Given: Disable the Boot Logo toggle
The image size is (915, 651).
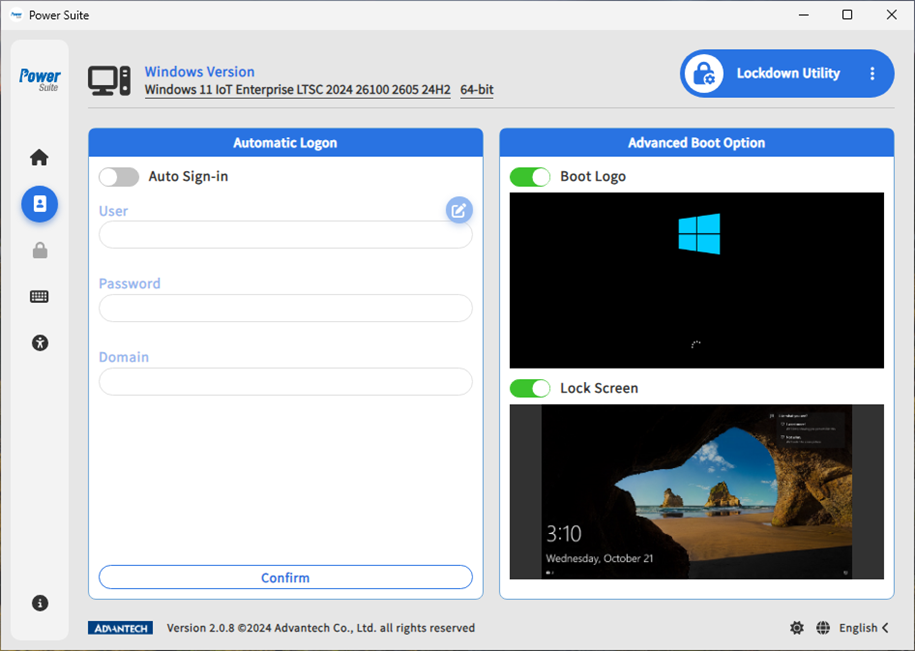Looking at the screenshot, I should [x=529, y=176].
